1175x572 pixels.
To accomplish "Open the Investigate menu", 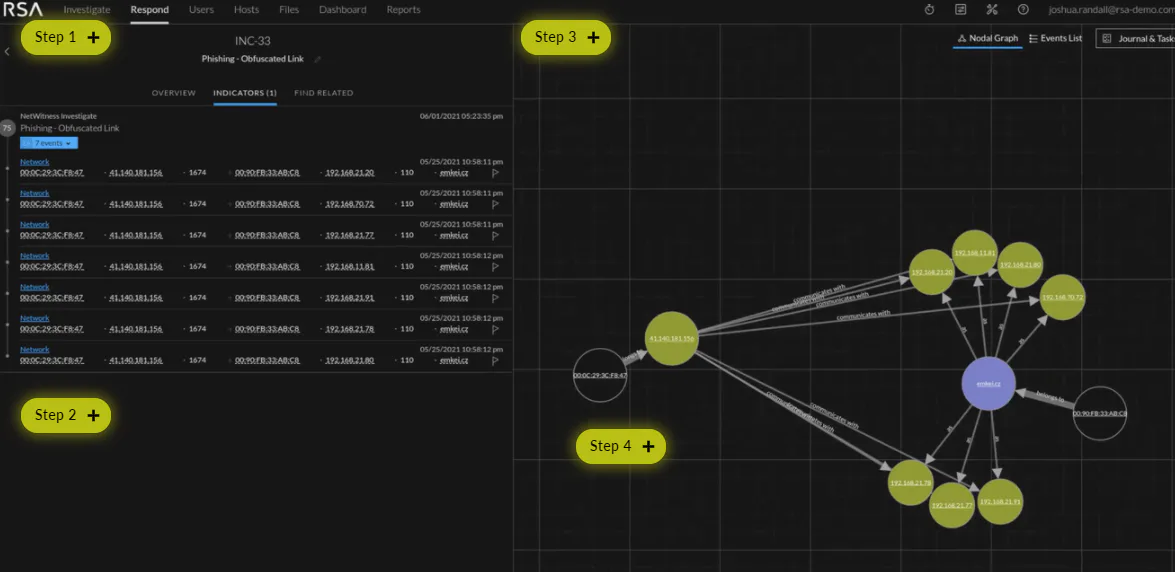I will (x=87, y=10).
